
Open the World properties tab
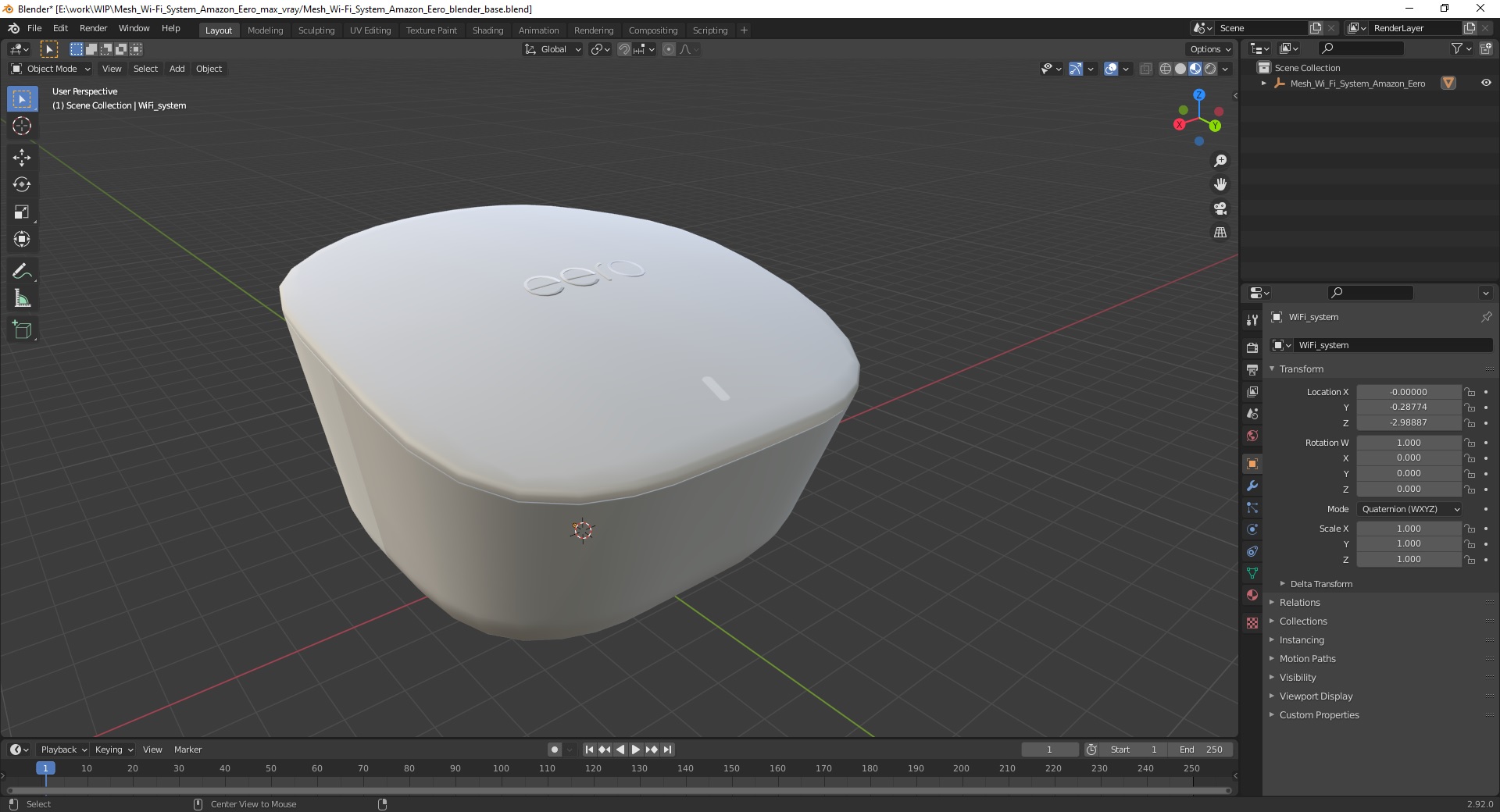pos(1252,436)
